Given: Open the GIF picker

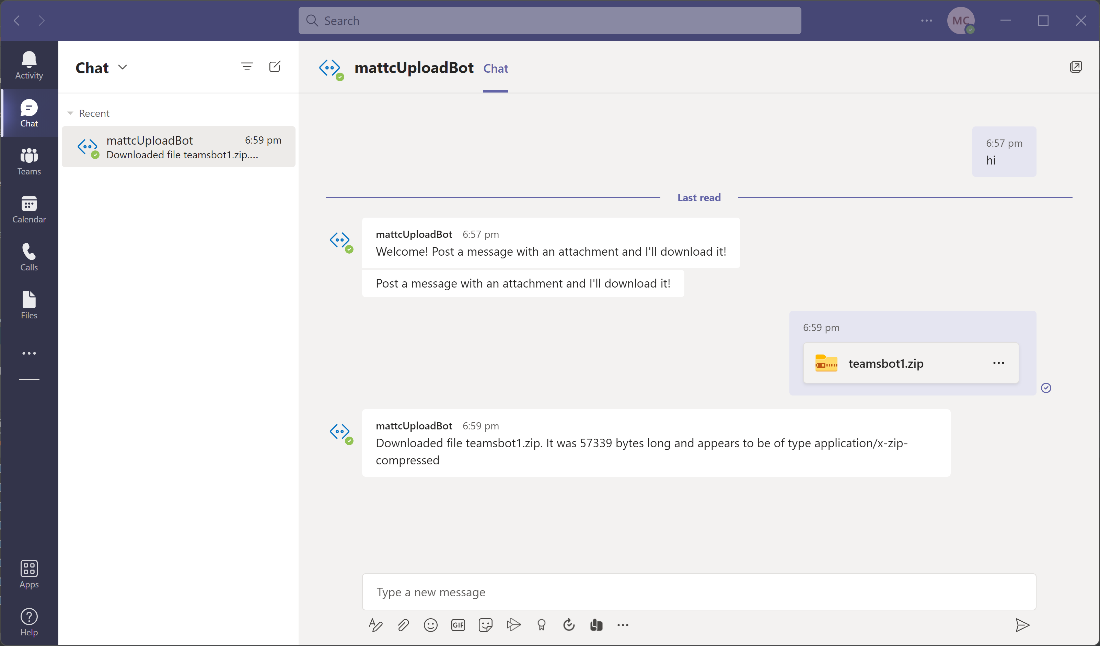Looking at the screenshot, I should pos(458,625).
